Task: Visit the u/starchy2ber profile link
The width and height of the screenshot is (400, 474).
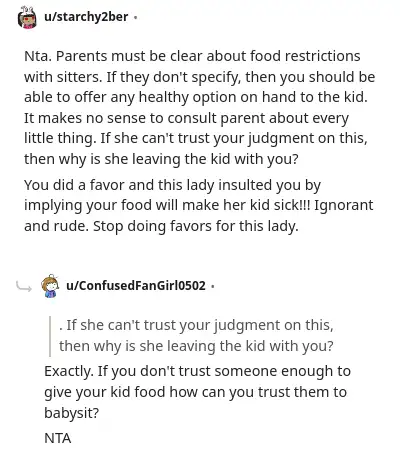Action: pos(86,17)
